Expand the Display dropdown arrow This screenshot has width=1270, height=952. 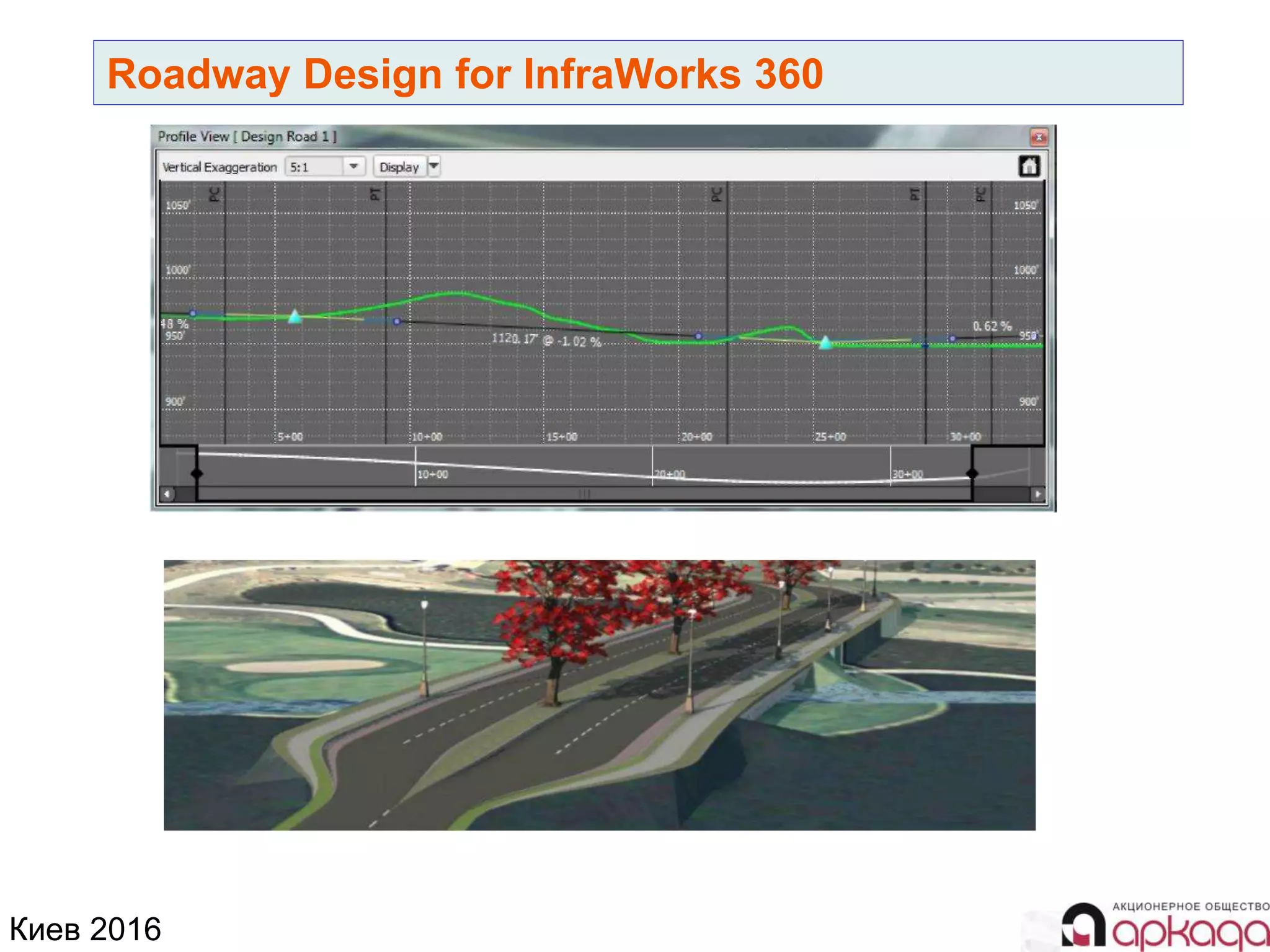click(434, 166)
